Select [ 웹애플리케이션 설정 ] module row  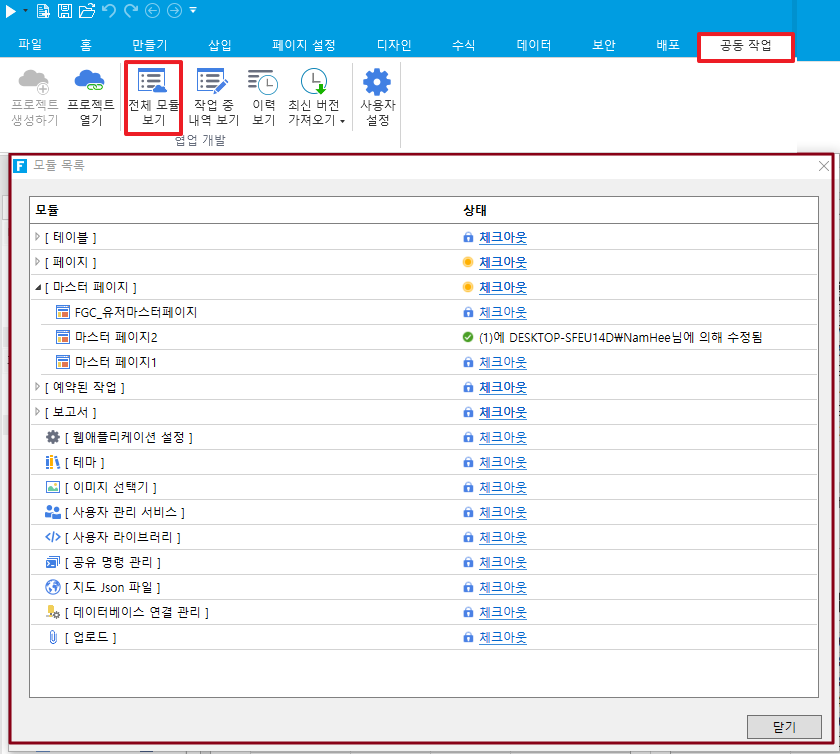pyautogui.click(x=127, y=437)
